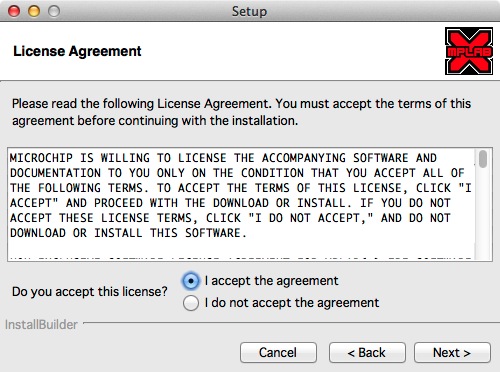Click the "License Agreement" heading
500x372 pixels.
77,51
